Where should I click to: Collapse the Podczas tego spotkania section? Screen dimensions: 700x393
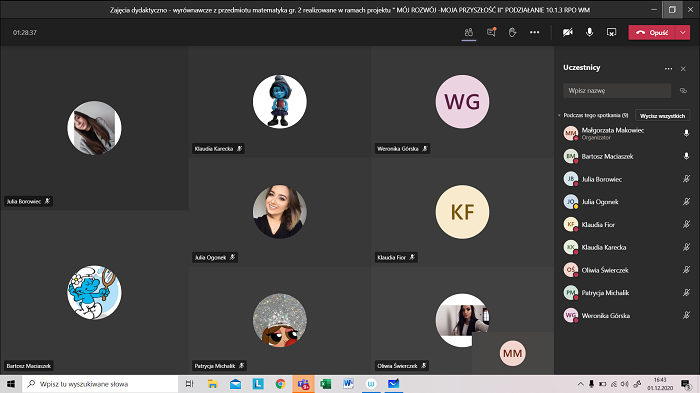[559, 115]
